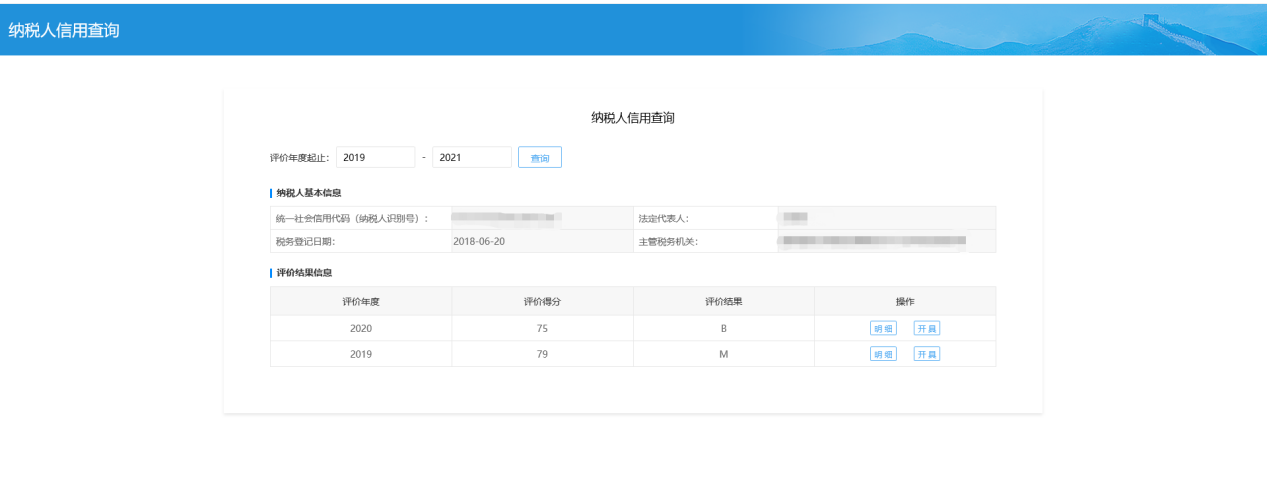Screen dimensions: 1267x489
Task: Open 明细 for the 2019 evaluation row
Action: point(883,354)
